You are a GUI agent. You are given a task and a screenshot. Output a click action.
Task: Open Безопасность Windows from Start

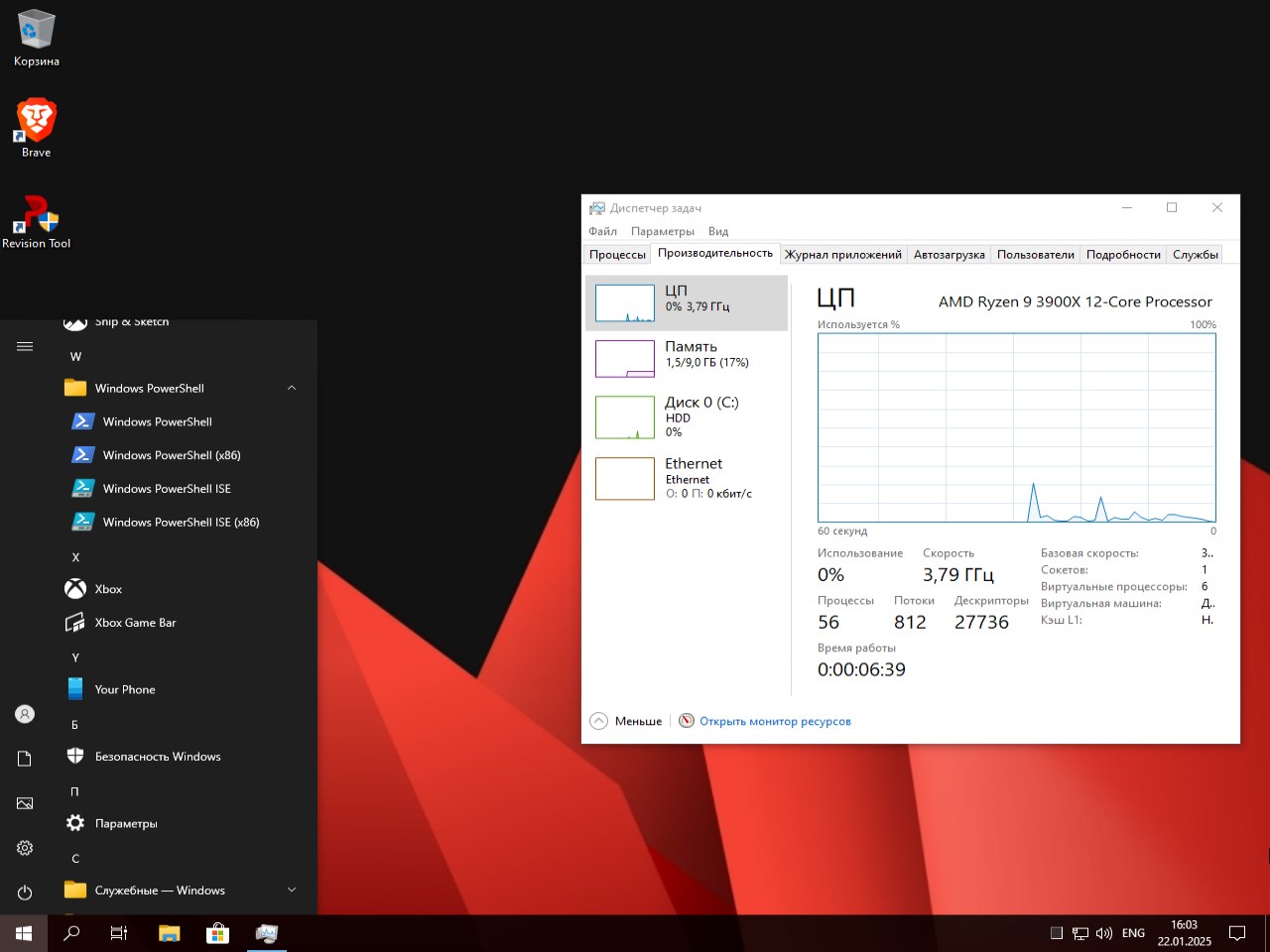(184, 757)
